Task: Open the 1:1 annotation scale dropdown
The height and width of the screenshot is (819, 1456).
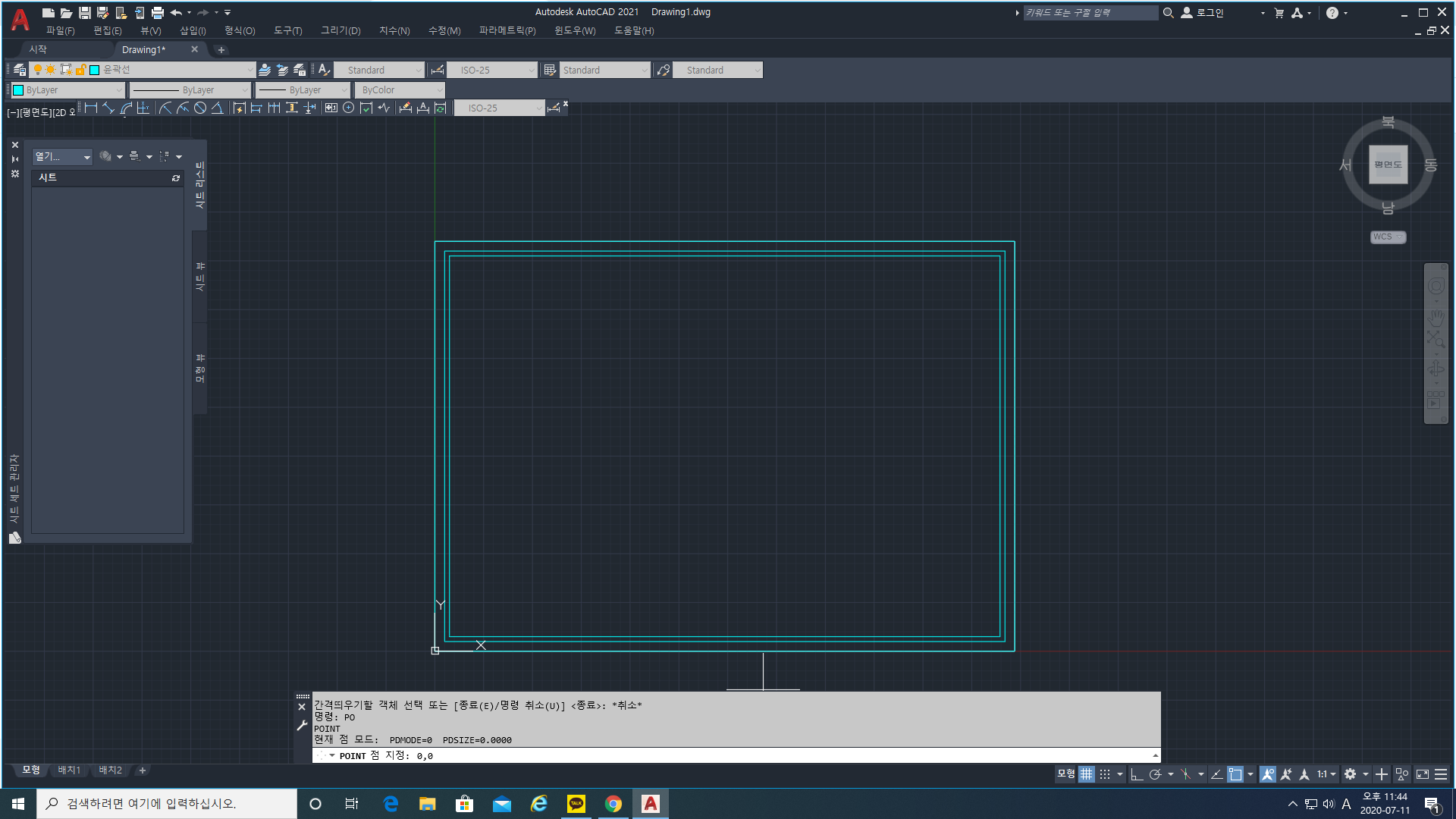Action: (1326, 774)
